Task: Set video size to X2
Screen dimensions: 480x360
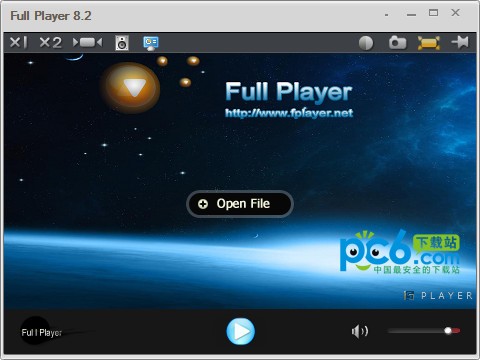Action: [x=50, y=43]
